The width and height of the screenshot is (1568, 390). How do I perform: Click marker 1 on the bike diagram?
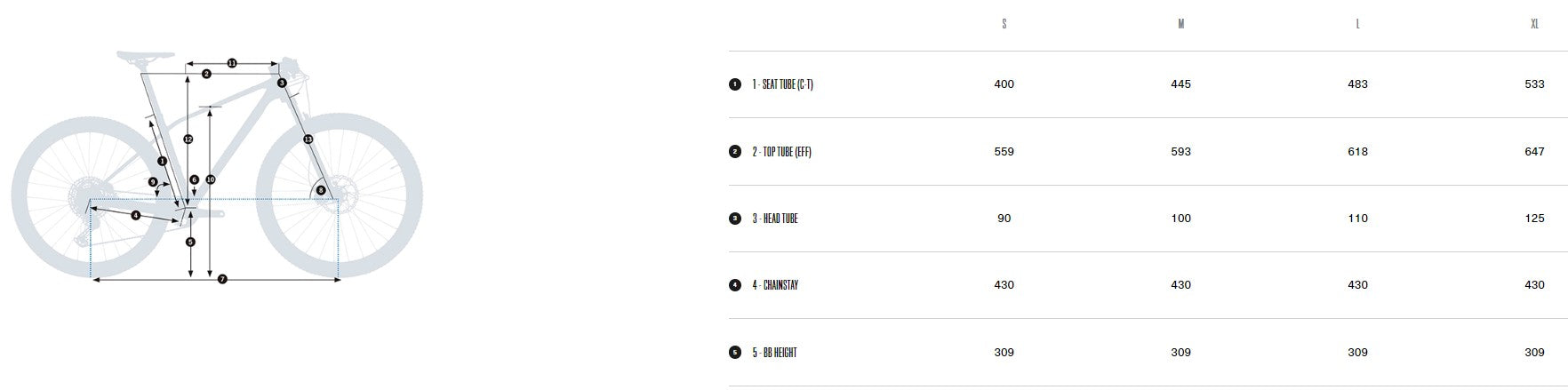click(163, 161)
